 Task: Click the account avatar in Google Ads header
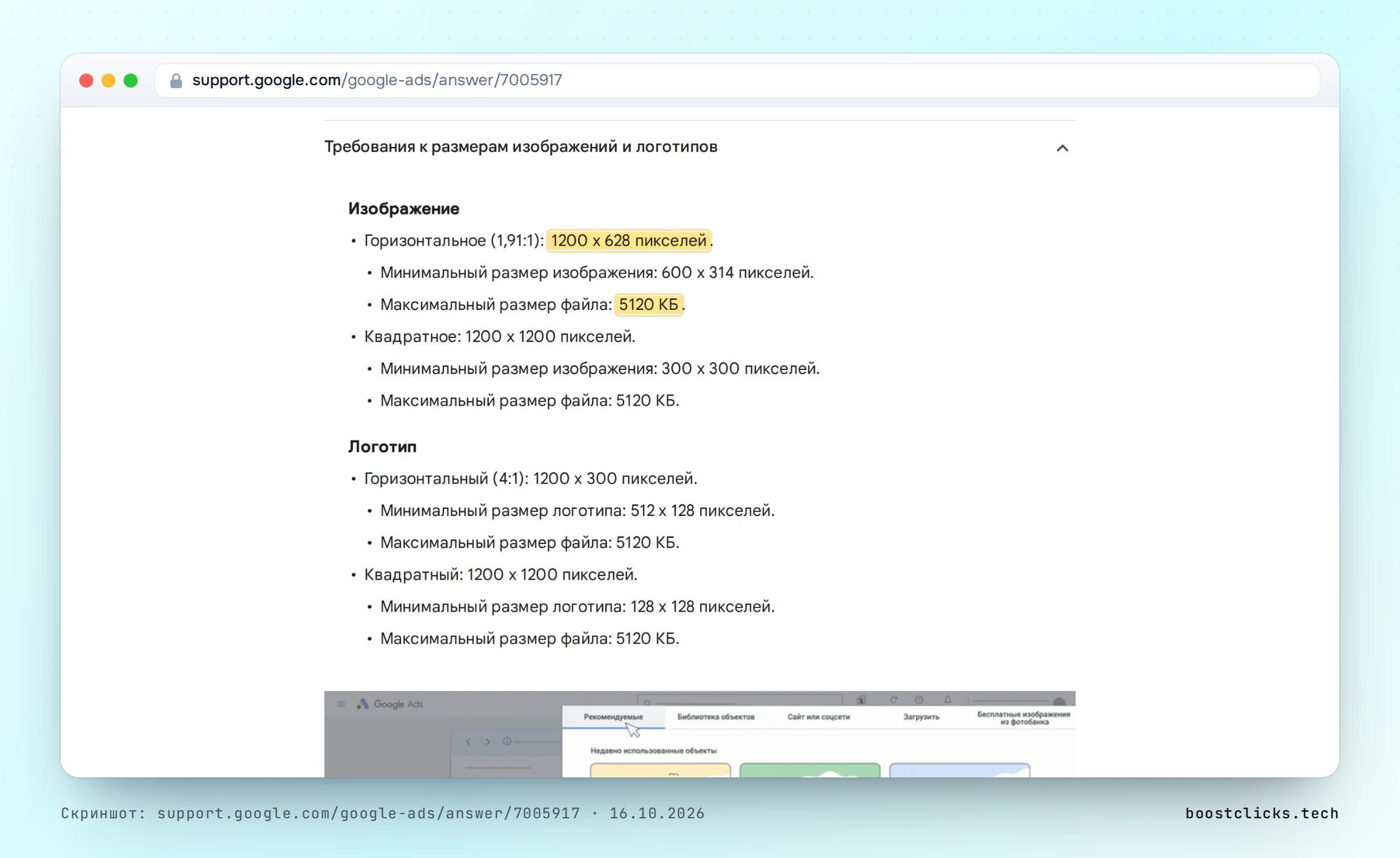click(x=1059, y=700)
